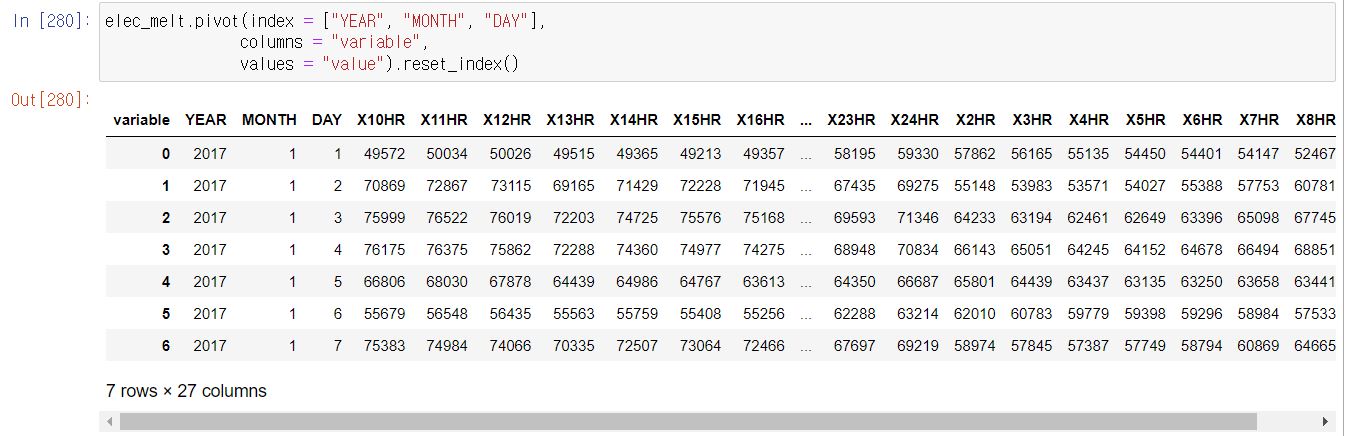The image size is (1352, 436).
Task: Click the value 76019 in row 2
Action: point(511,217)
